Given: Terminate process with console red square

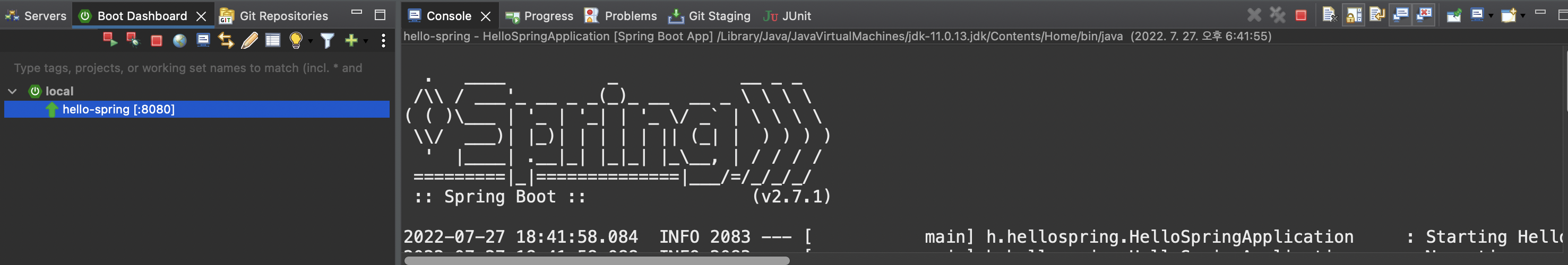Looking at the screenshot, I should [x=1301, y=15].
